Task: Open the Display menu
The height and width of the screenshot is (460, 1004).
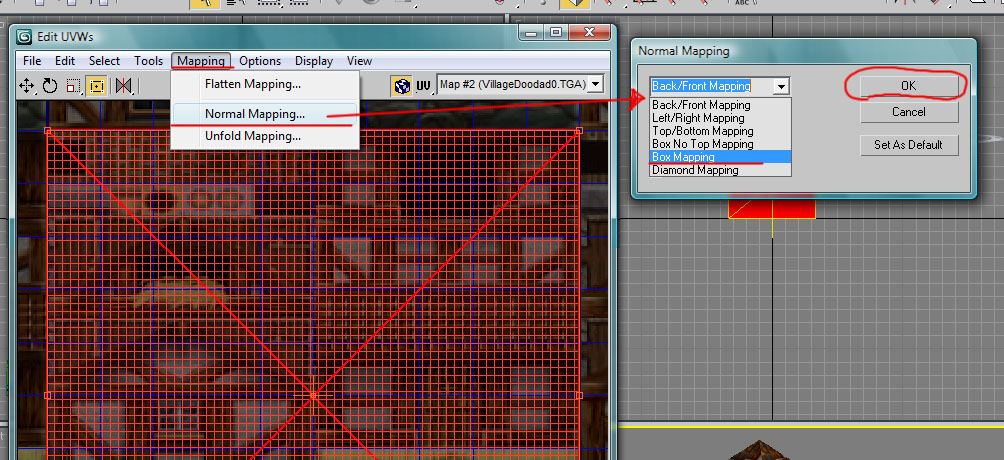Action: point(314,61)
